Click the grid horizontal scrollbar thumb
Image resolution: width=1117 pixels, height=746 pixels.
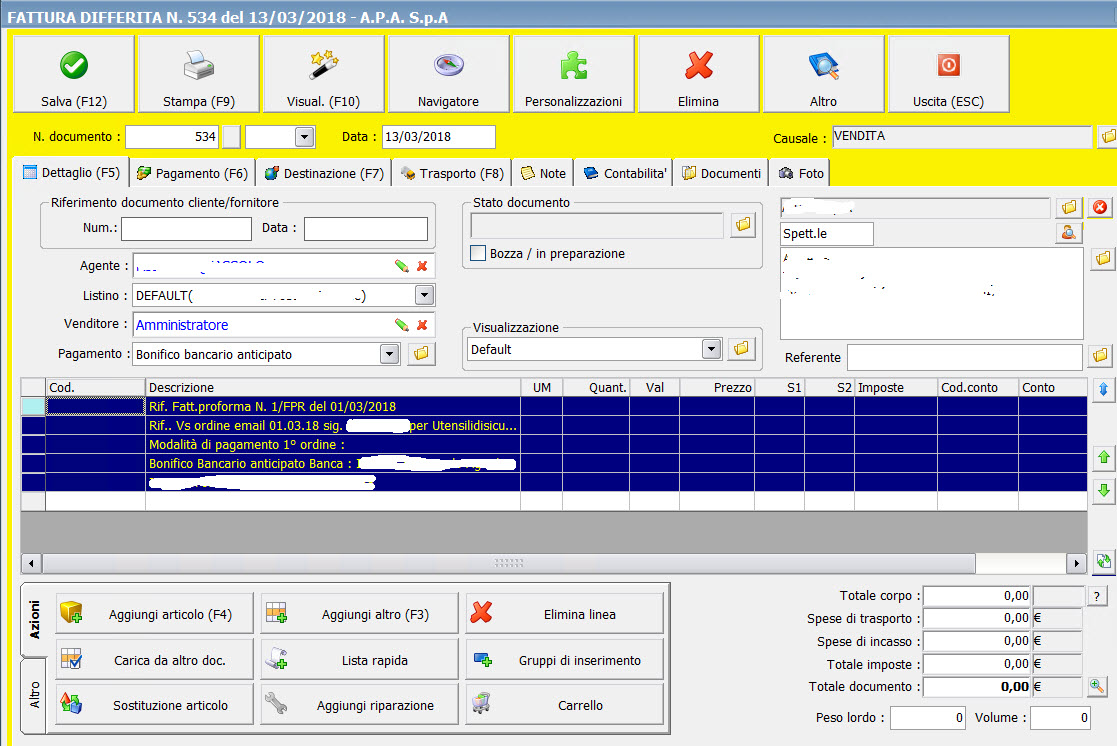pos(509,563)
